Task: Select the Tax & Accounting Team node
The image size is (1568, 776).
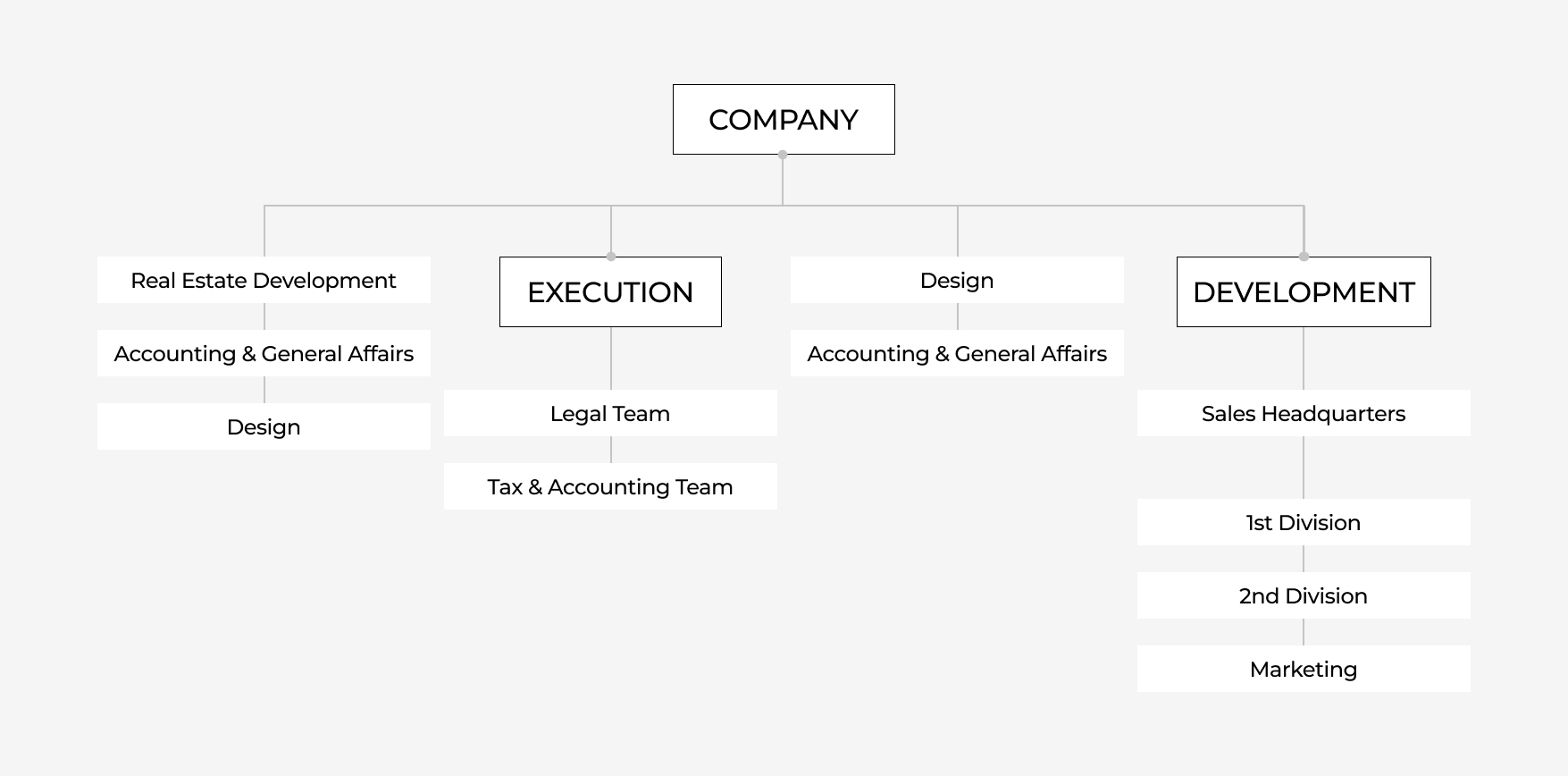Action: pos(610,487)
